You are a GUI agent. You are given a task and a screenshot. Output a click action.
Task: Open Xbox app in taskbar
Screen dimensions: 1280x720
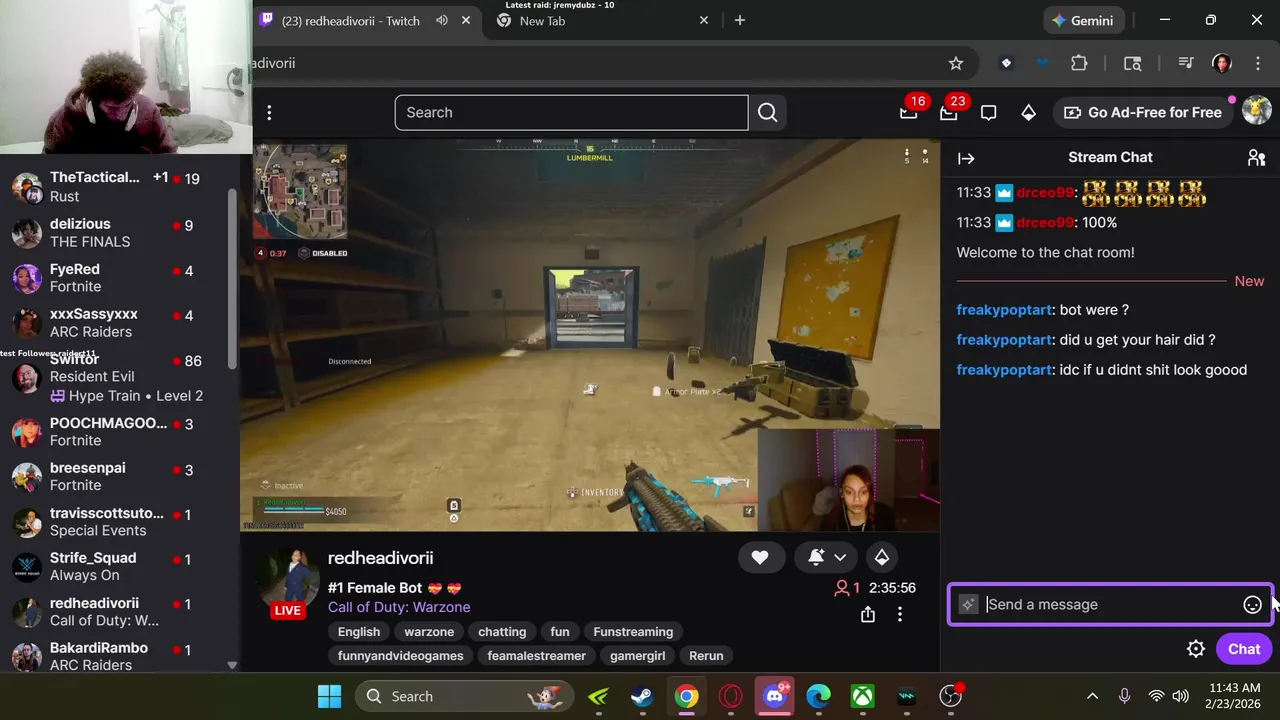(863, 696)
